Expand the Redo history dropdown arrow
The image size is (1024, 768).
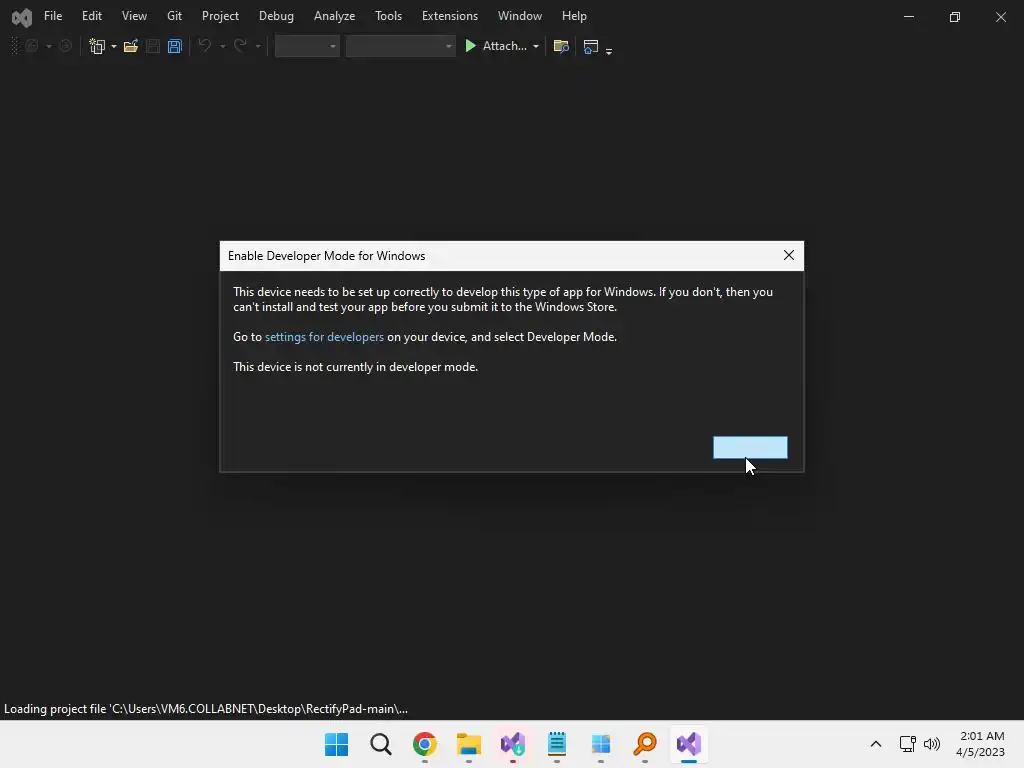(258, 46)
